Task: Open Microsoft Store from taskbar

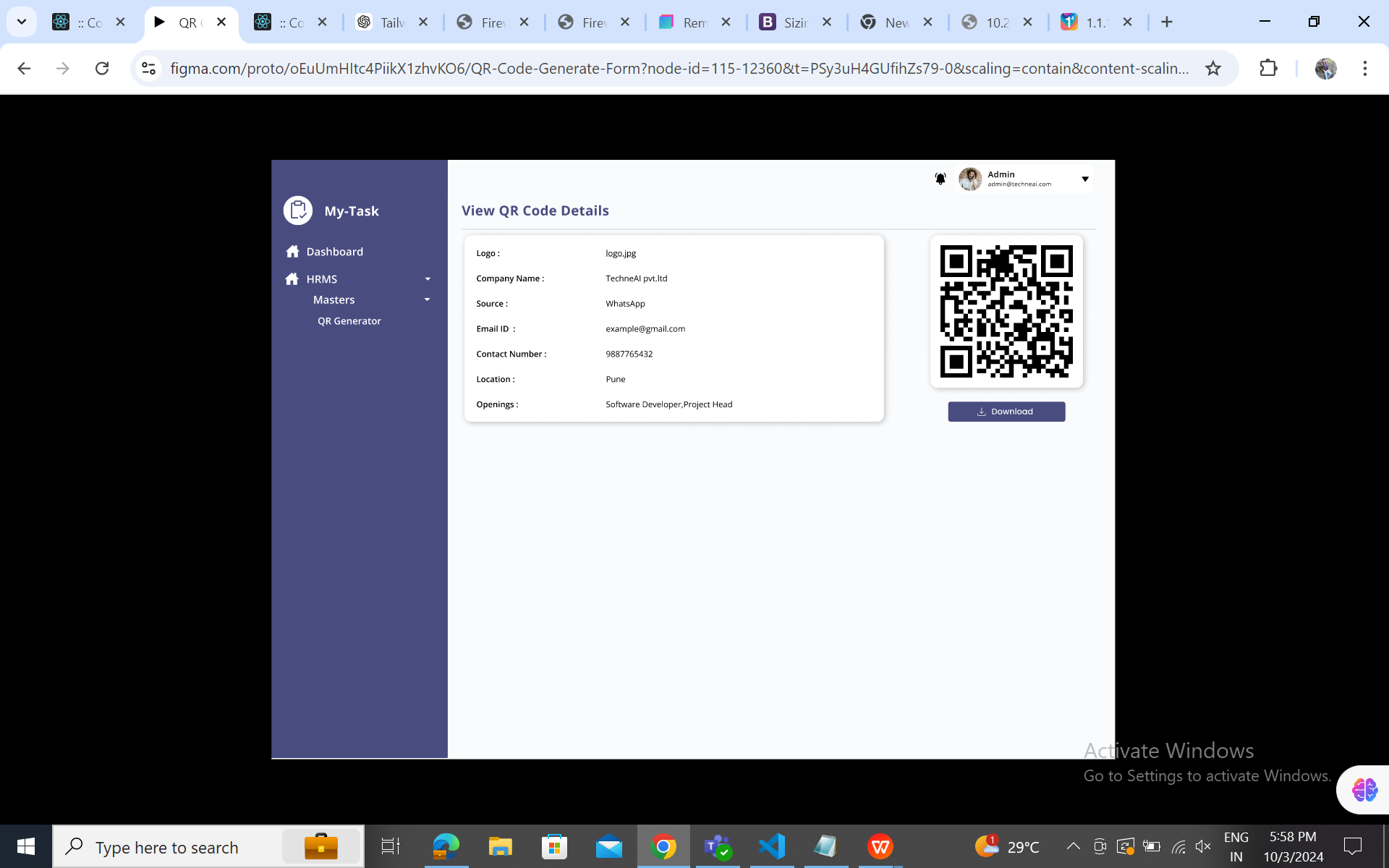Action: [x=554, y=846]
